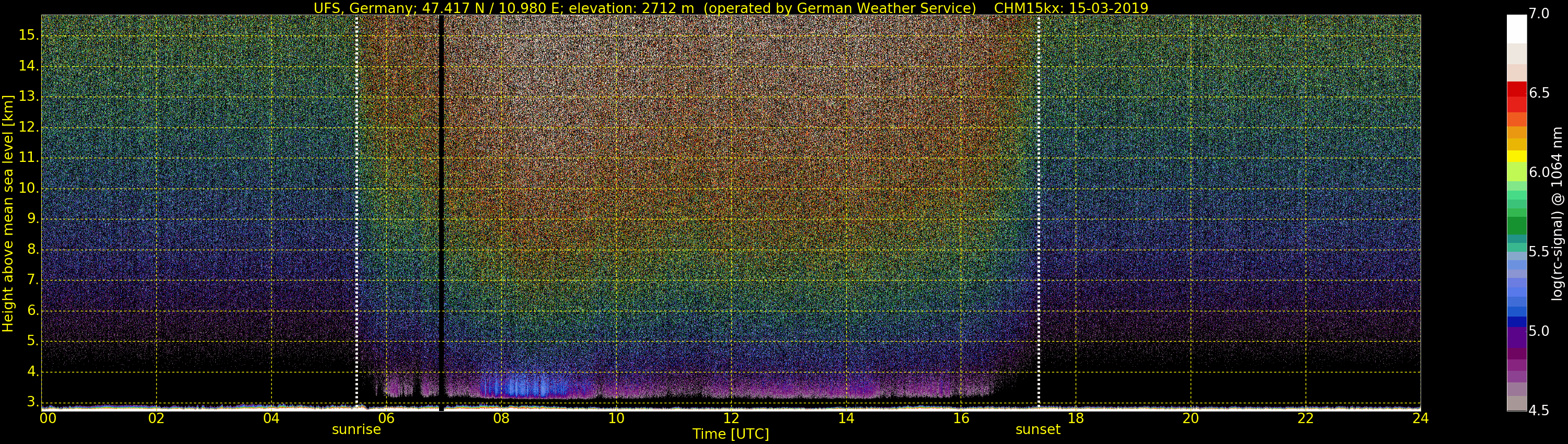This screenshot has width=1568, height=444.
Task: Click the height axis tick '8.'
Action: point(32,250)
